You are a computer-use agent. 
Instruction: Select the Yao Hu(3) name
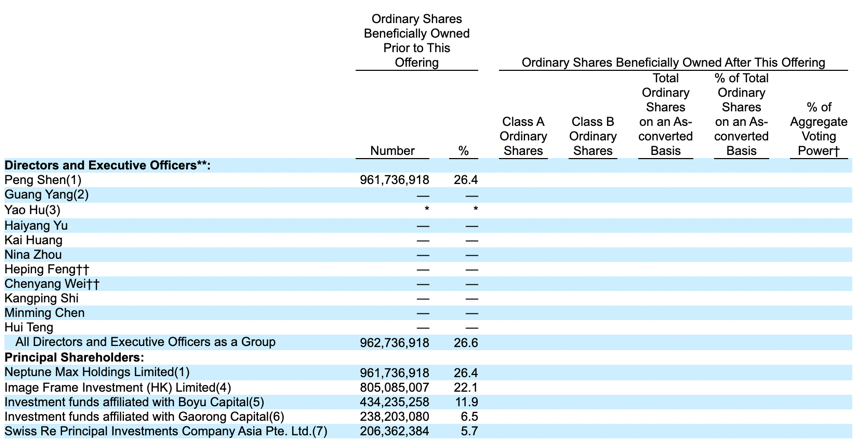coord(33,210)
